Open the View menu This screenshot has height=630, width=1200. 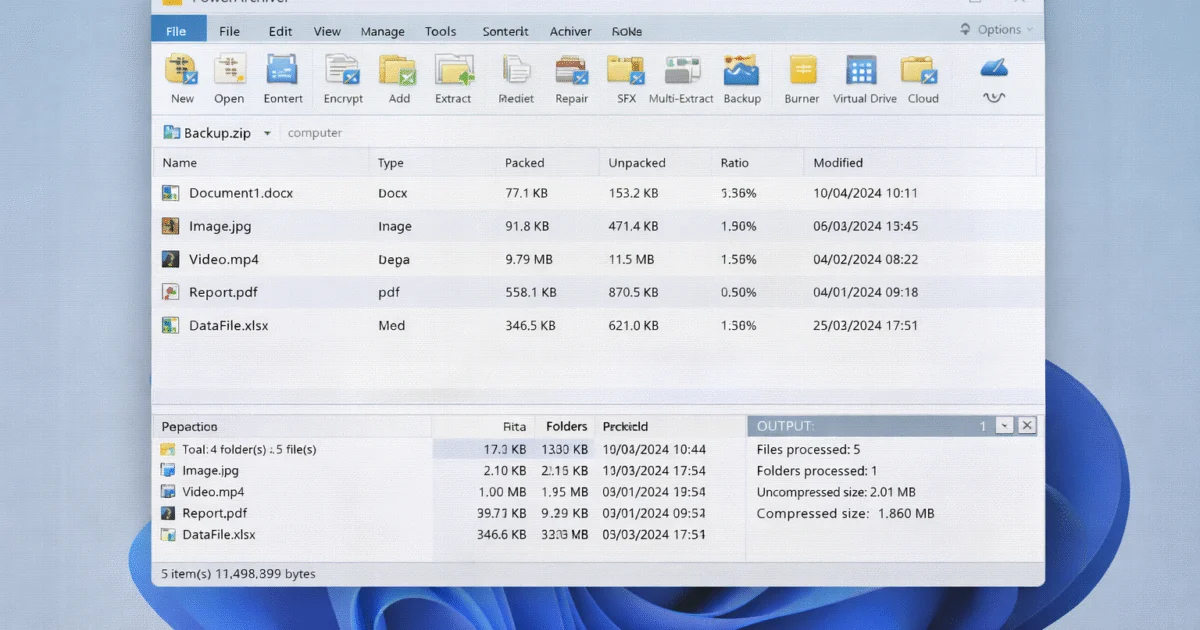pos(327,31)
